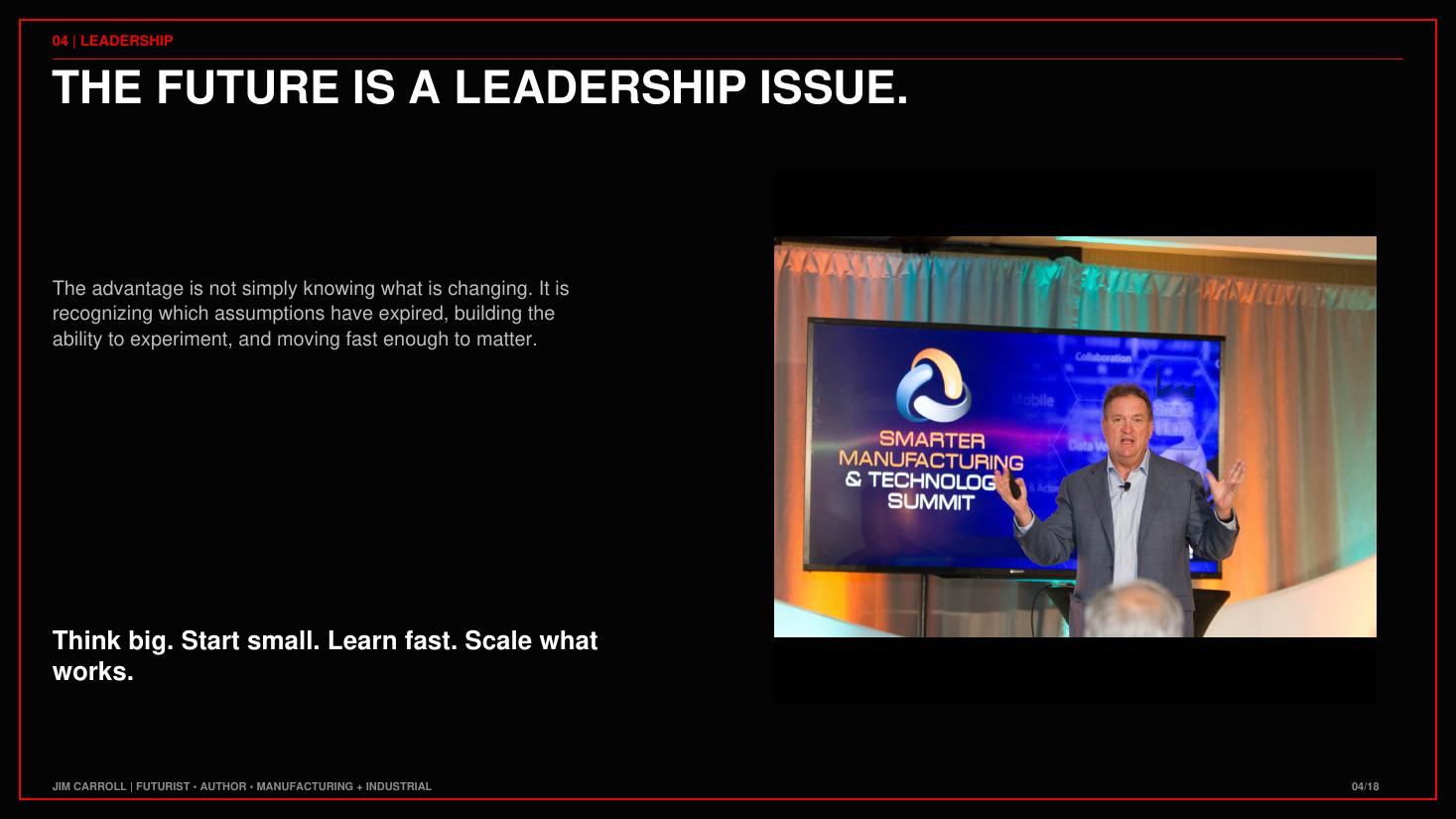Click the "04/18" page number
Screen dimensions: 1456x819
pos(1365,786)
